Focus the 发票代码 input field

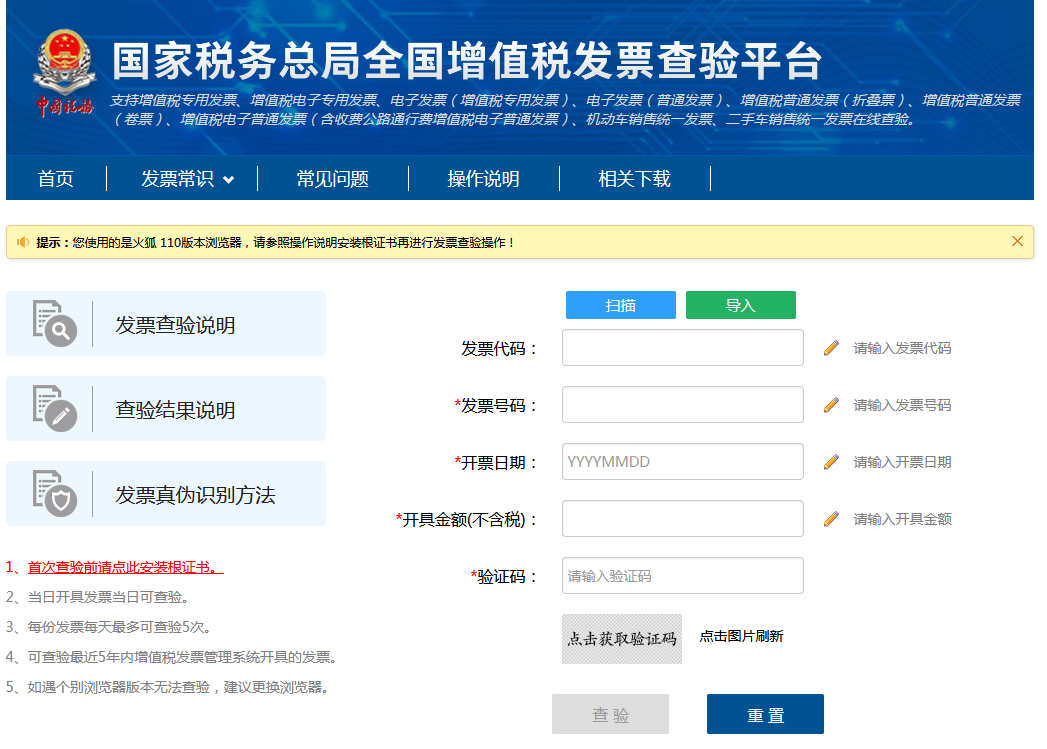pyautogui.click(x=682, y=348)
